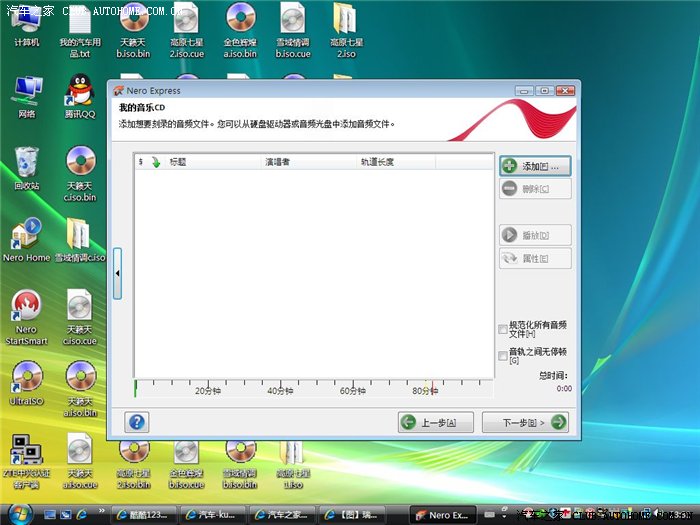This screenshot has height=525, width=700.
Task: Switch to 酷酷123 taskbar window
Action: coord(143,515)
